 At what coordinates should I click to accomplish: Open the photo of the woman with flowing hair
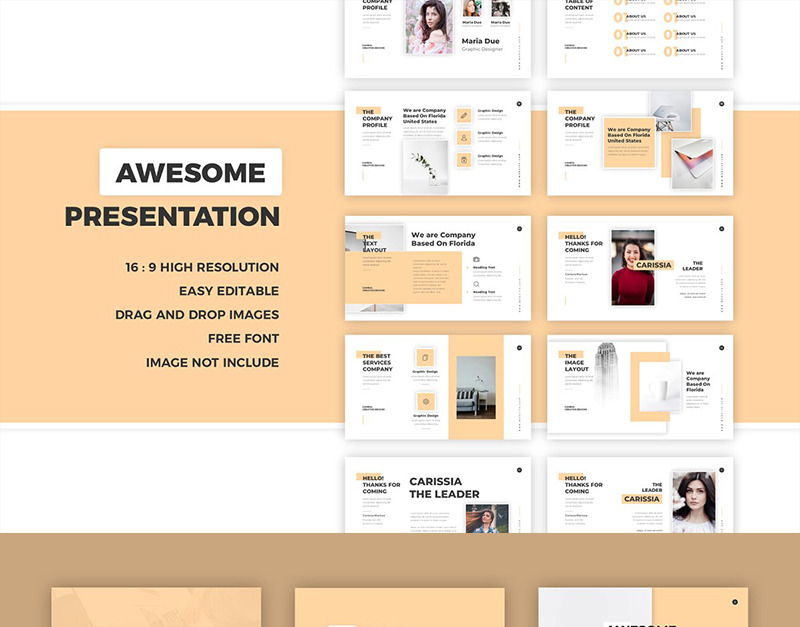coord(487,519)
